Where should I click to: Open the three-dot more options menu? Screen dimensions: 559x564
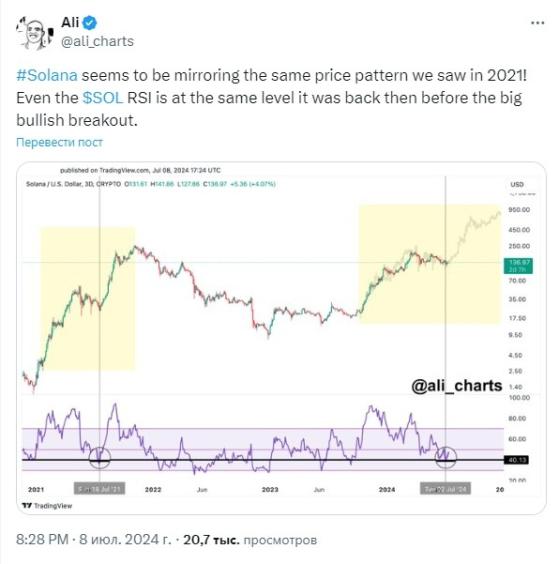[537, 23]
